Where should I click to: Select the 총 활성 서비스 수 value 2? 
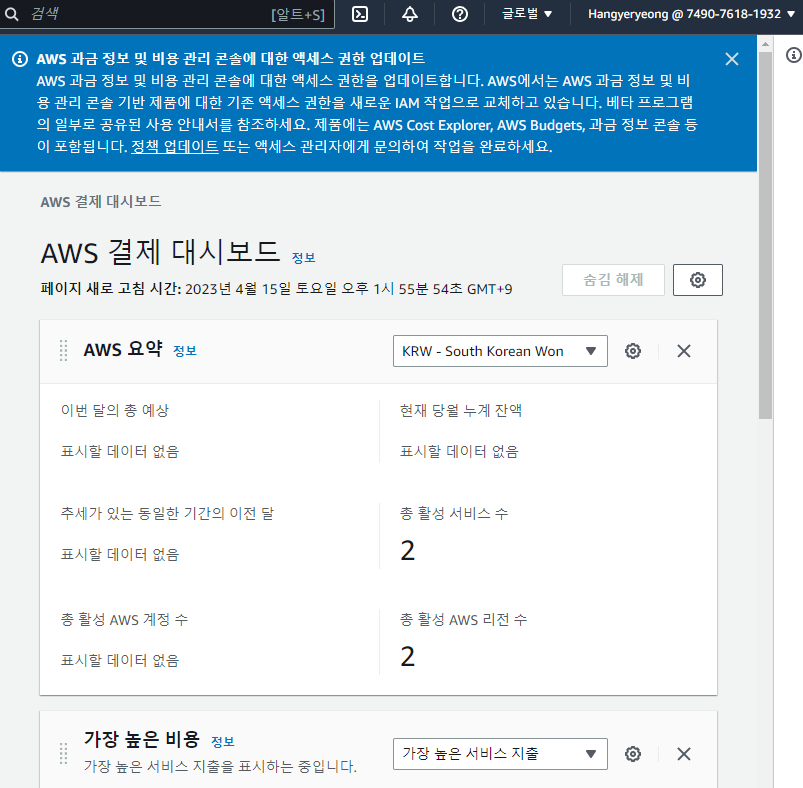point(407,551)
